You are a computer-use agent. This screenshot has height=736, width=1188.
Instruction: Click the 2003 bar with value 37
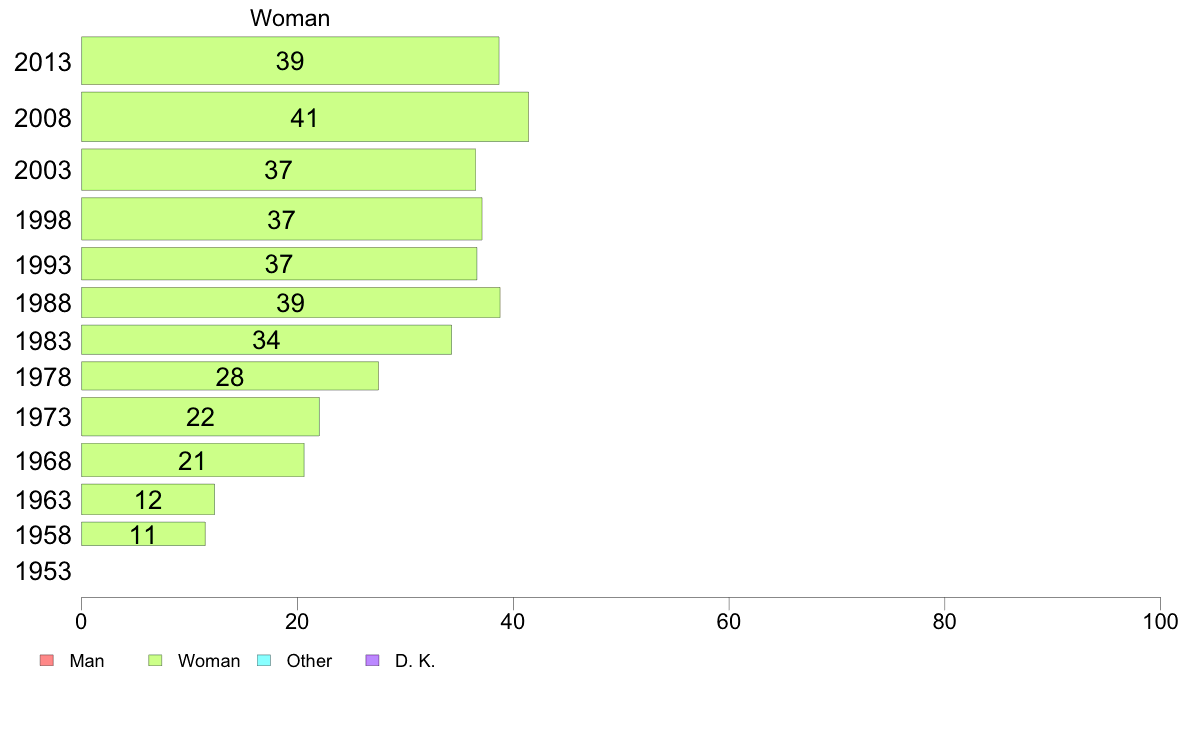(278, 170)
